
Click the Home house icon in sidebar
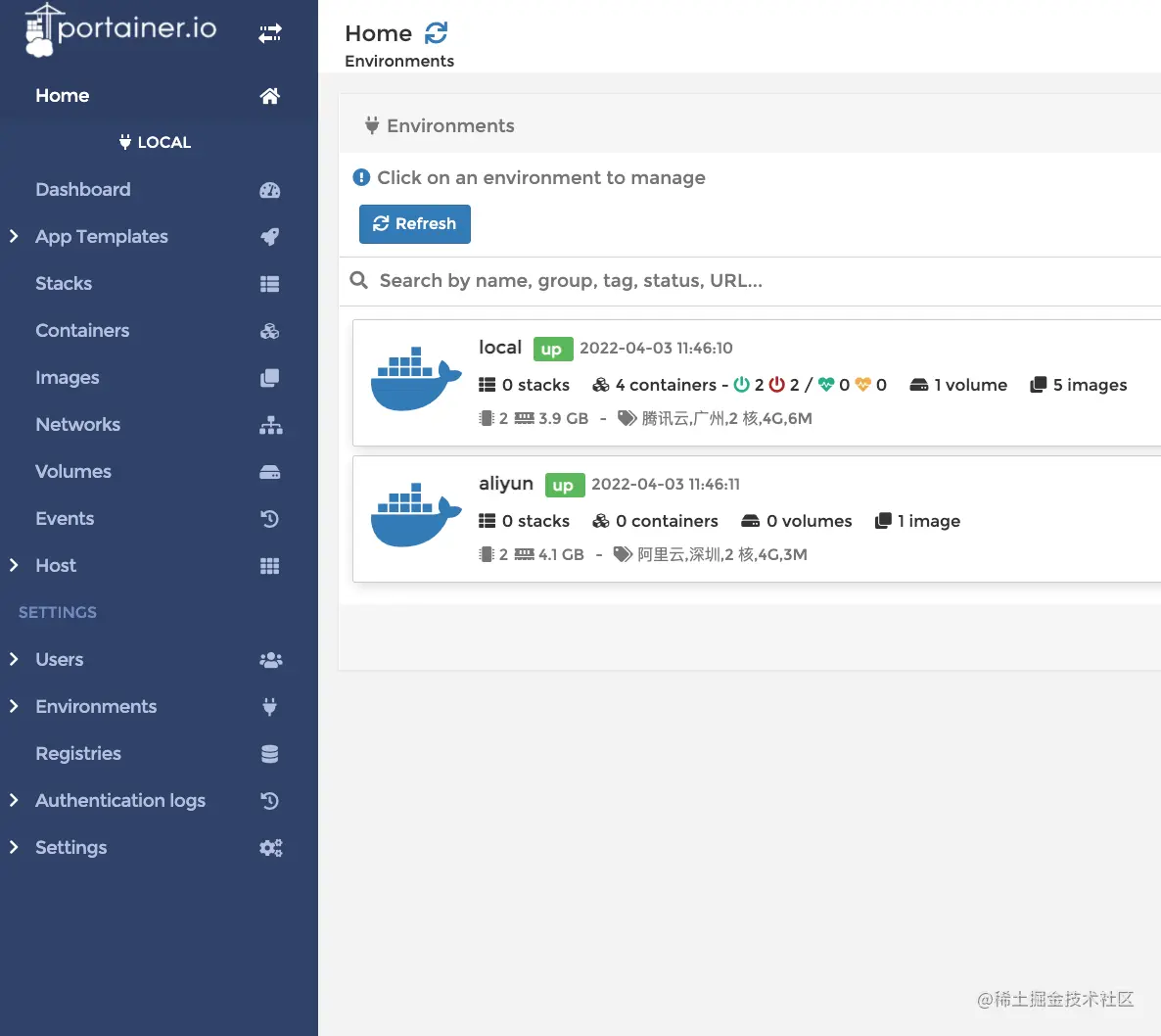coord(270,96)
